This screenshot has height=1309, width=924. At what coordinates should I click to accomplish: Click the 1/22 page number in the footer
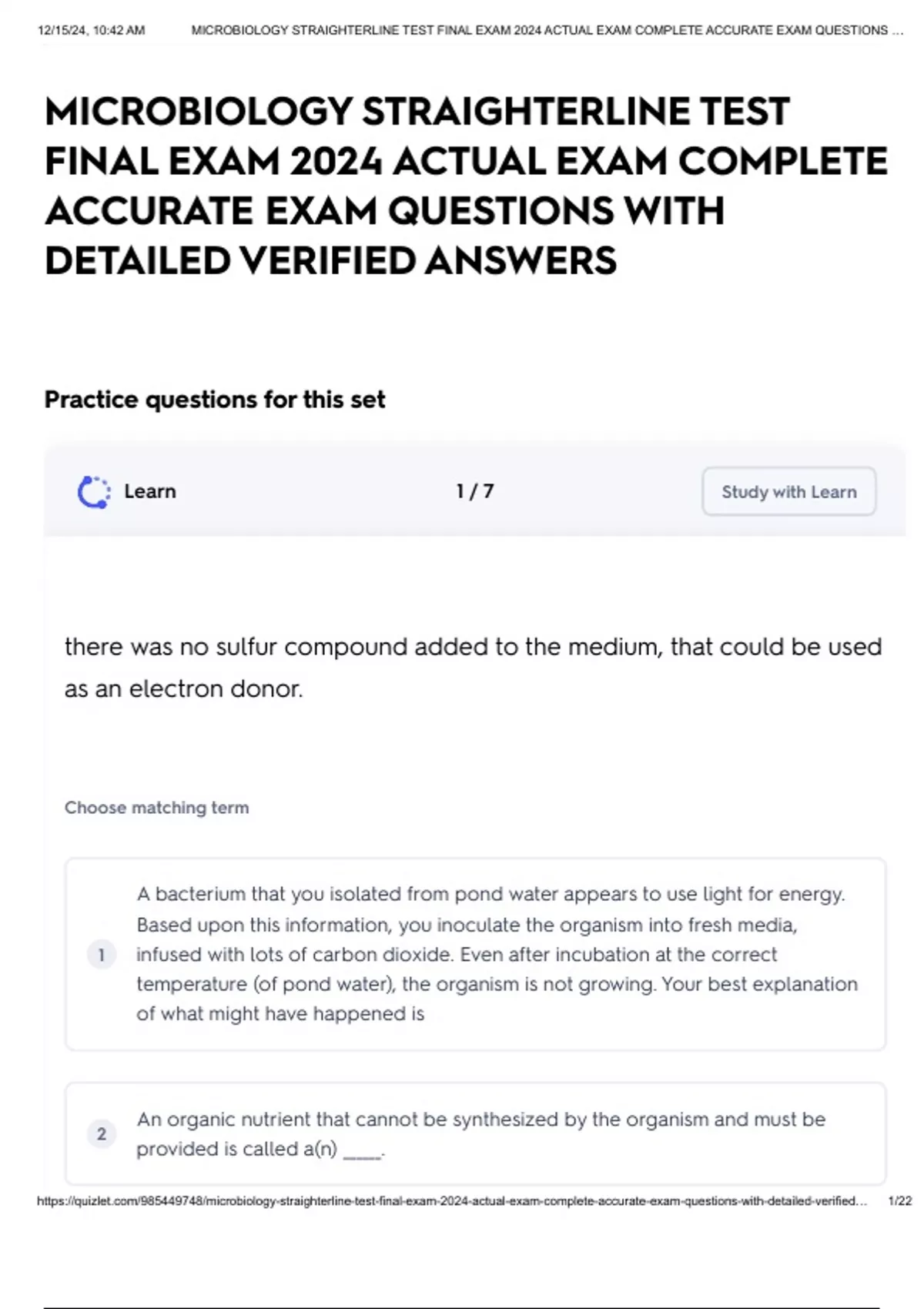899,1201
